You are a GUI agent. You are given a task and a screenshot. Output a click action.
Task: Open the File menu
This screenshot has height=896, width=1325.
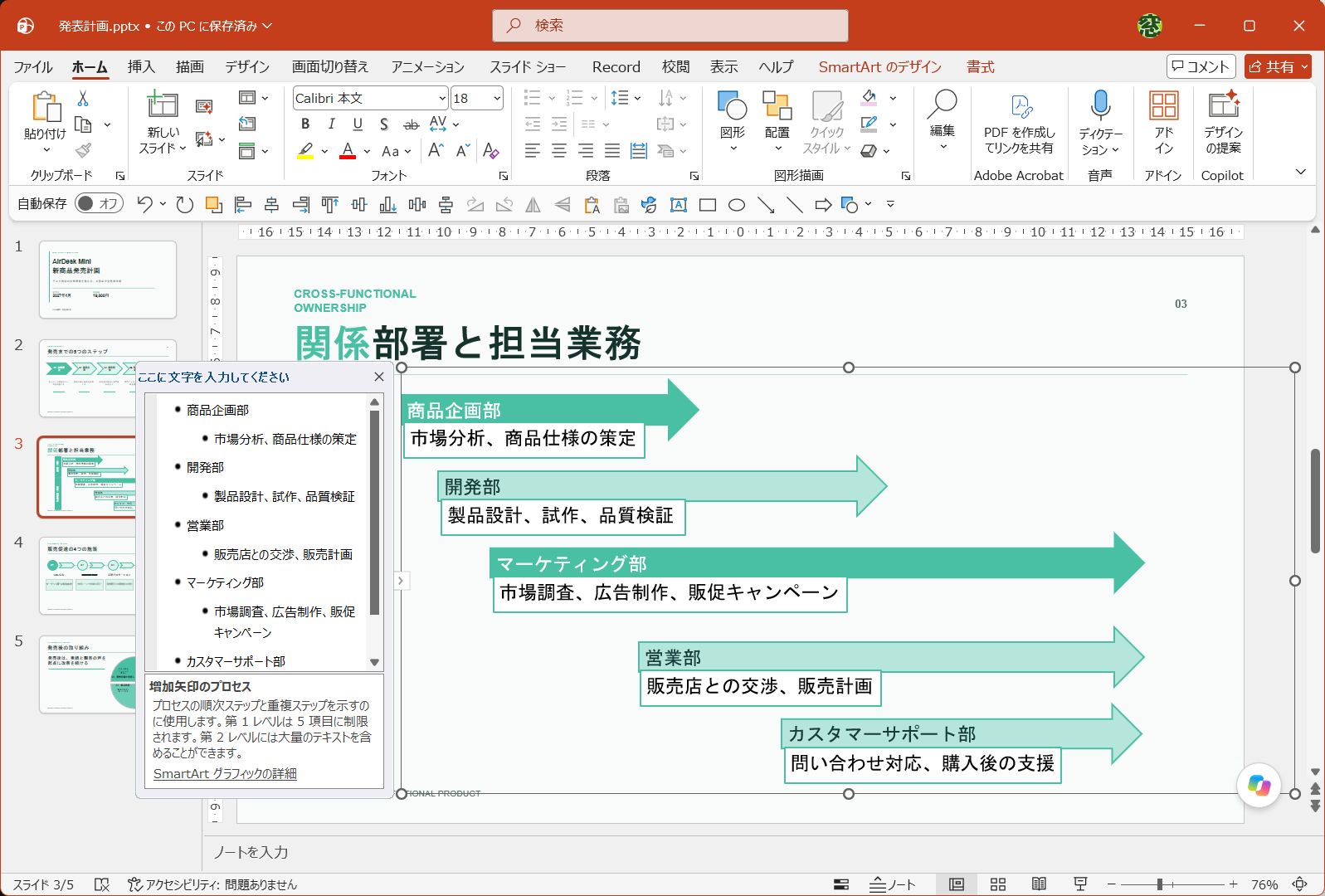pos(33,67)
